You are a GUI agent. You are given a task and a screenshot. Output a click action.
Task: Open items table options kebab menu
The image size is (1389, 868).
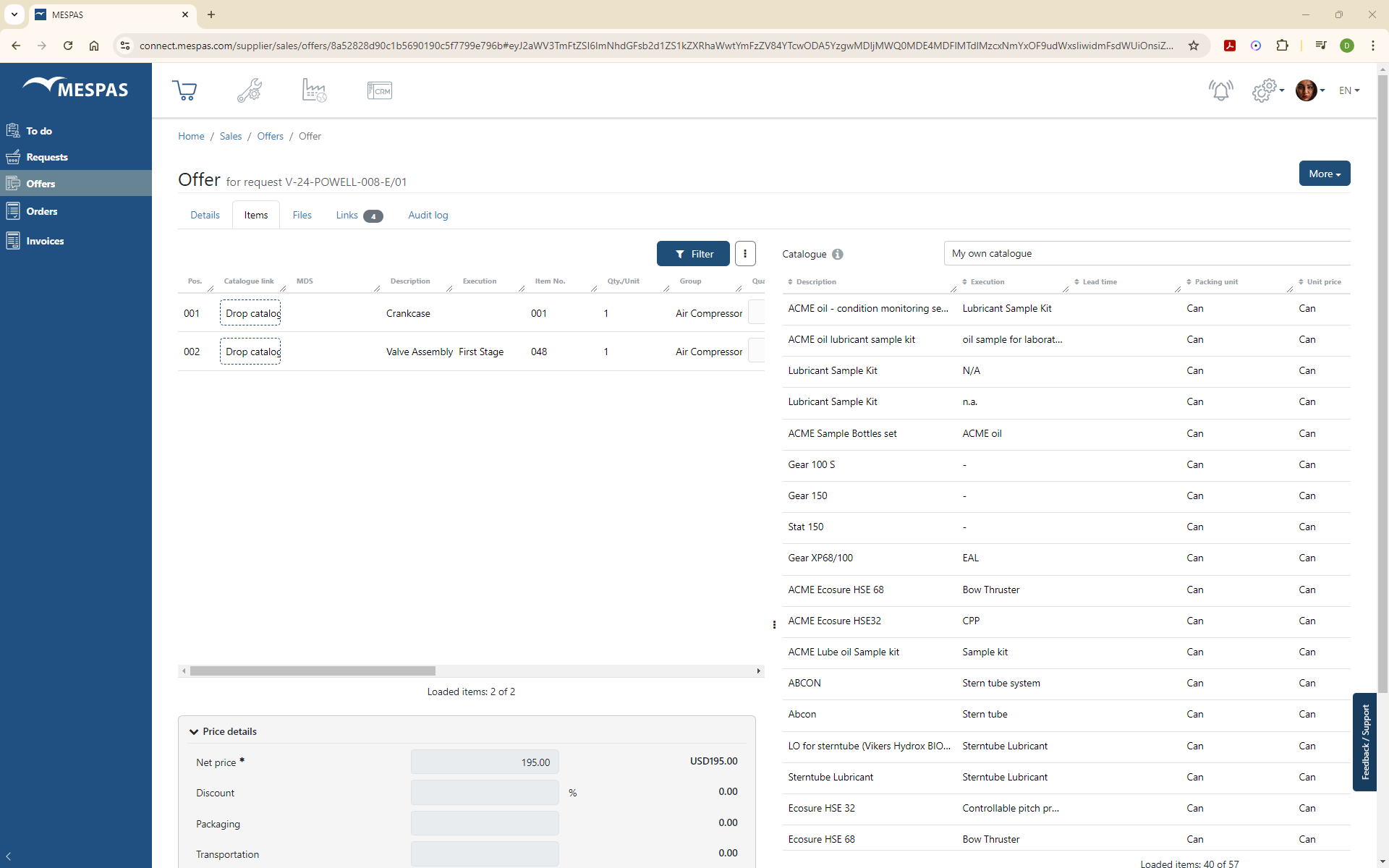click(745, 254)
